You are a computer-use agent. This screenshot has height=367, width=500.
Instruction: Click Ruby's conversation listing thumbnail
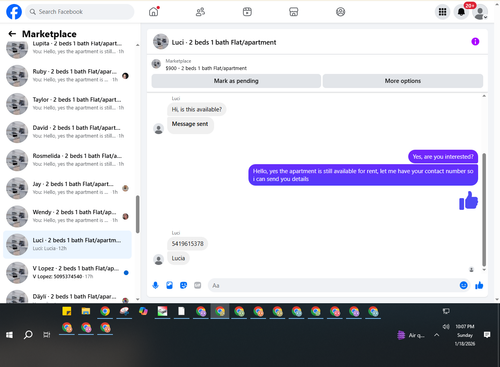pos(17,76)
